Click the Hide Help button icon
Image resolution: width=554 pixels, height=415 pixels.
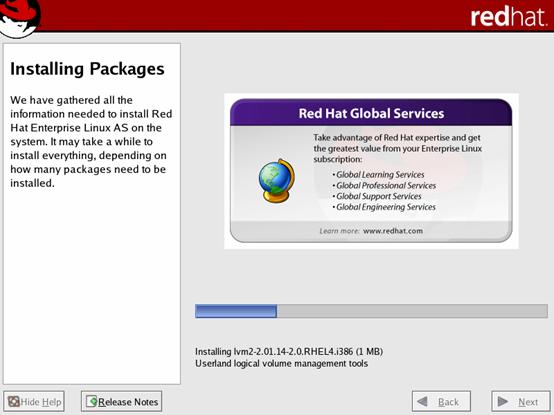pyautogui.click(x=14, y=402)
